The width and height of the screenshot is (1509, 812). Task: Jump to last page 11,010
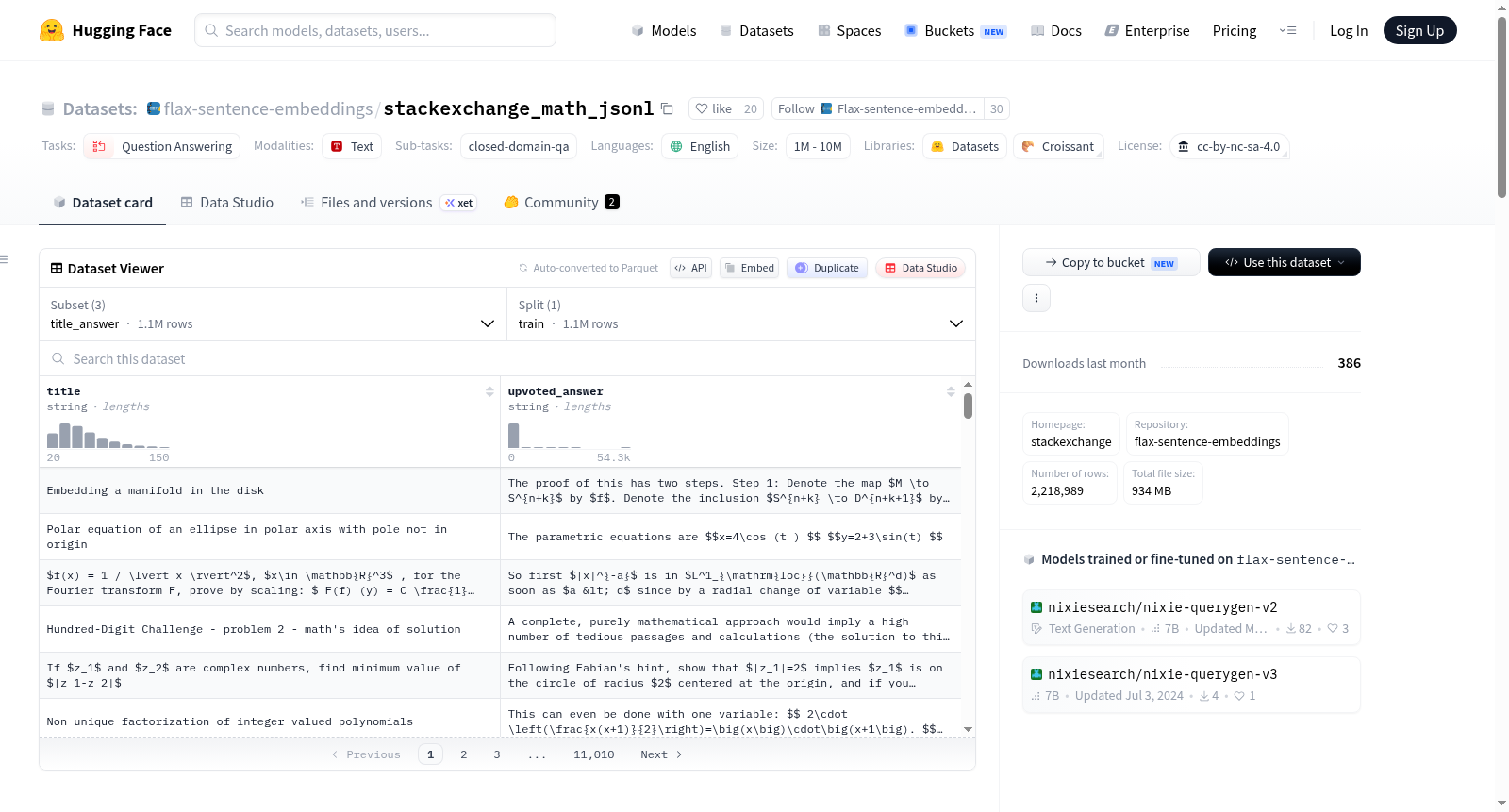[x=593, y=754]
